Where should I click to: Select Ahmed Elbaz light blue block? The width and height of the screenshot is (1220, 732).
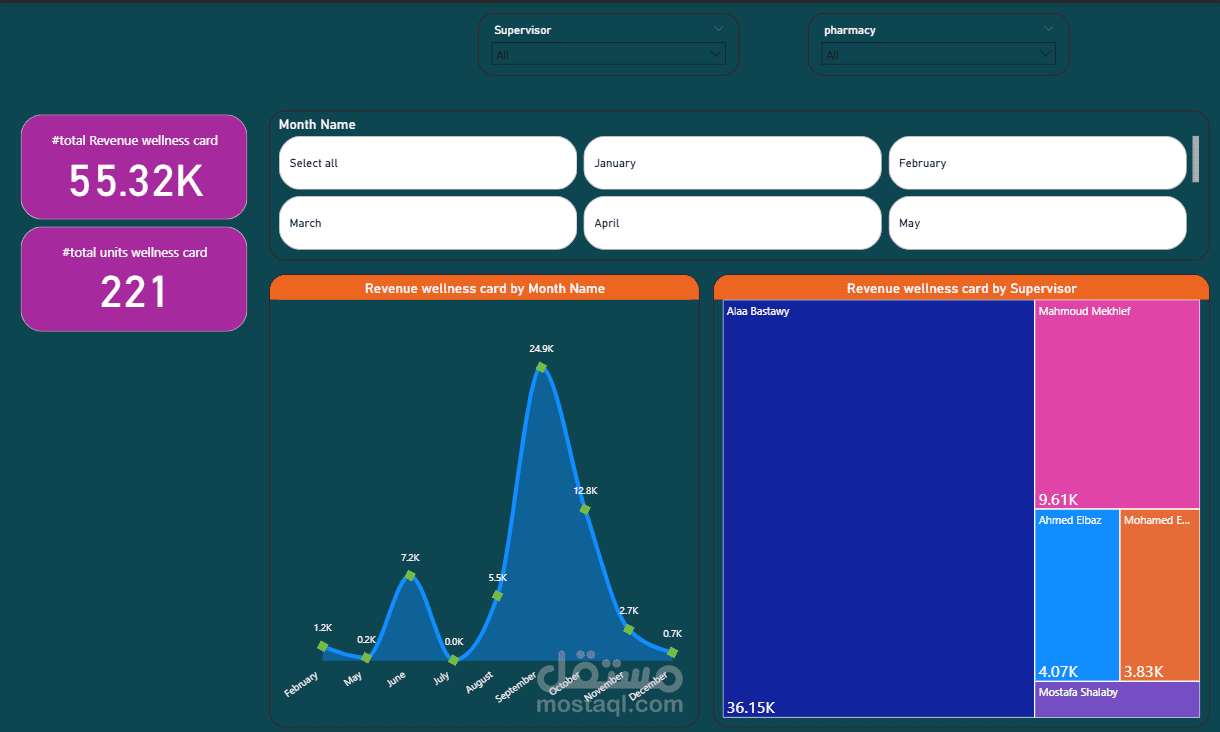click(x=1077, y=596)
